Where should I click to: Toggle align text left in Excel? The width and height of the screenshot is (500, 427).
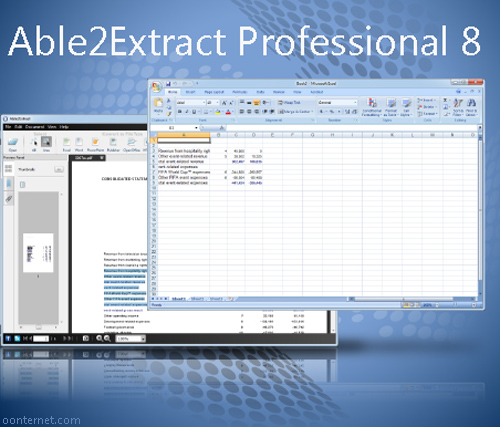tap(242, 111)
